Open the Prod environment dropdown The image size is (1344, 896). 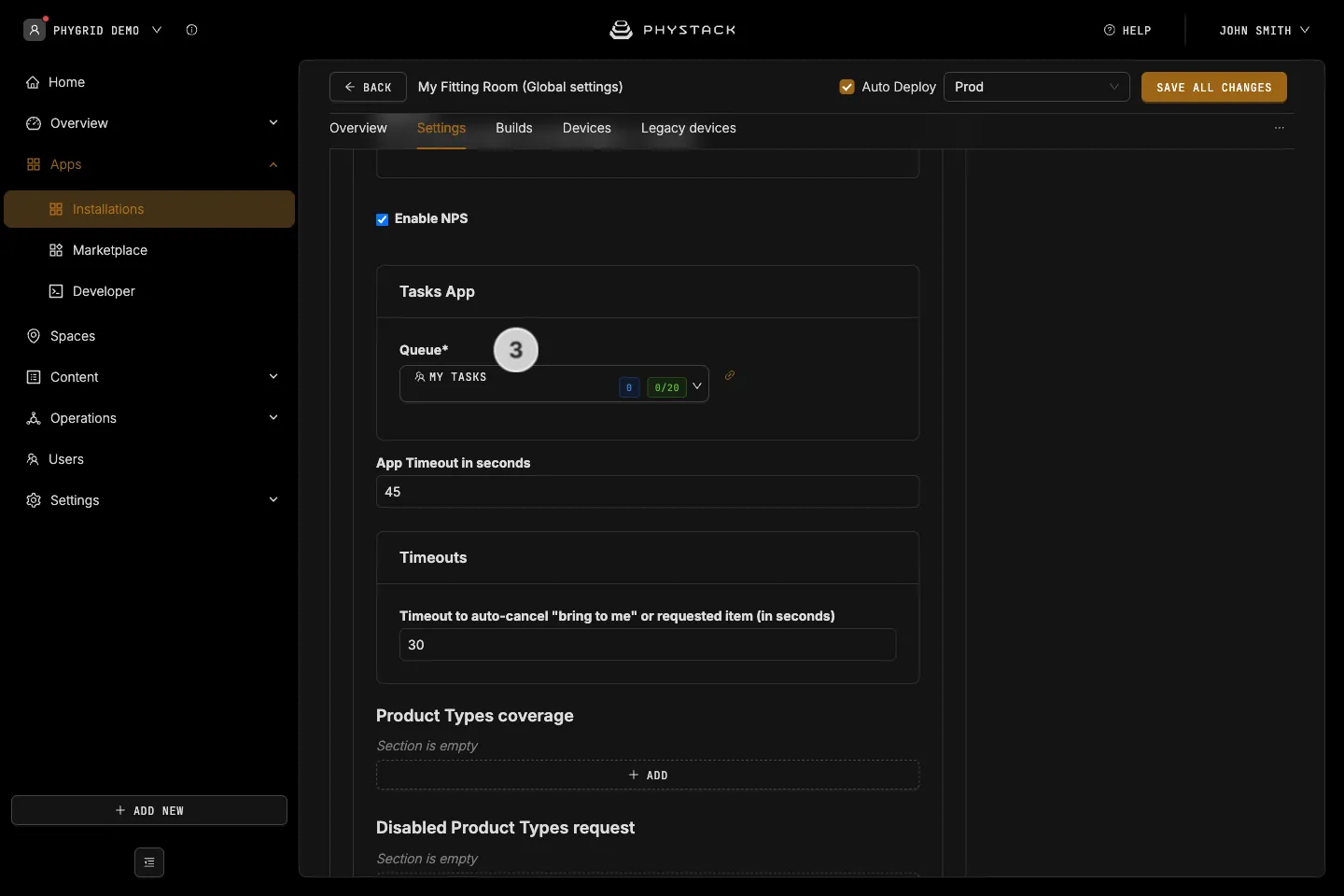[x=1037, y=87]
